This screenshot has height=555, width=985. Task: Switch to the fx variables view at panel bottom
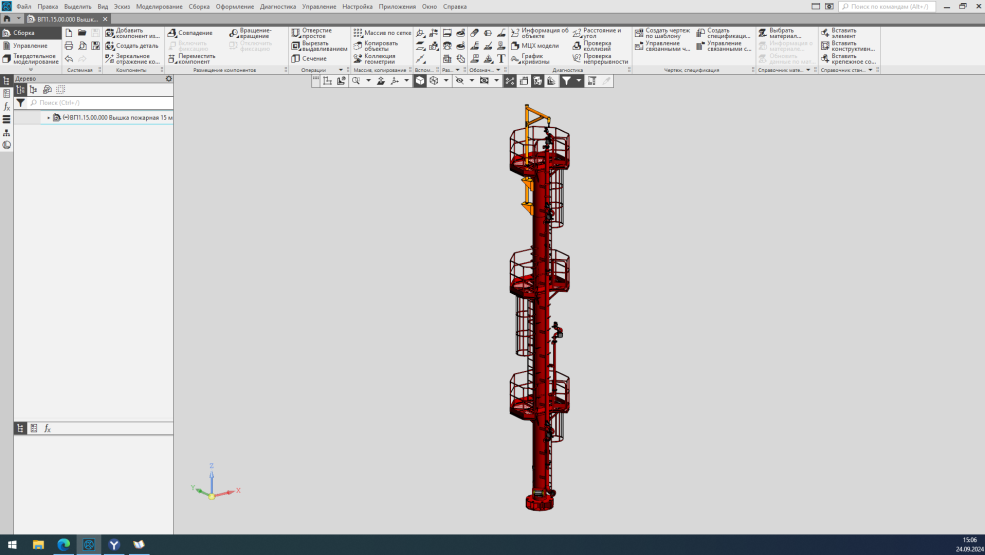pyautogui.click(x=47, y=428)
